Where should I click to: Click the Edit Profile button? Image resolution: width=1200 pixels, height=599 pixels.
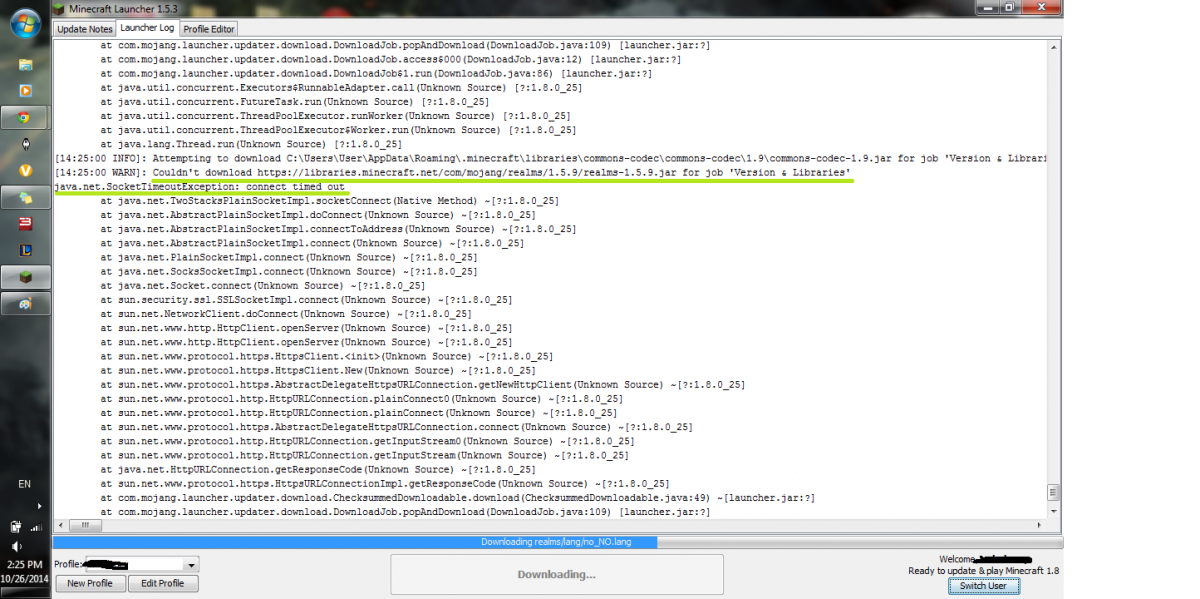point(162,583)
